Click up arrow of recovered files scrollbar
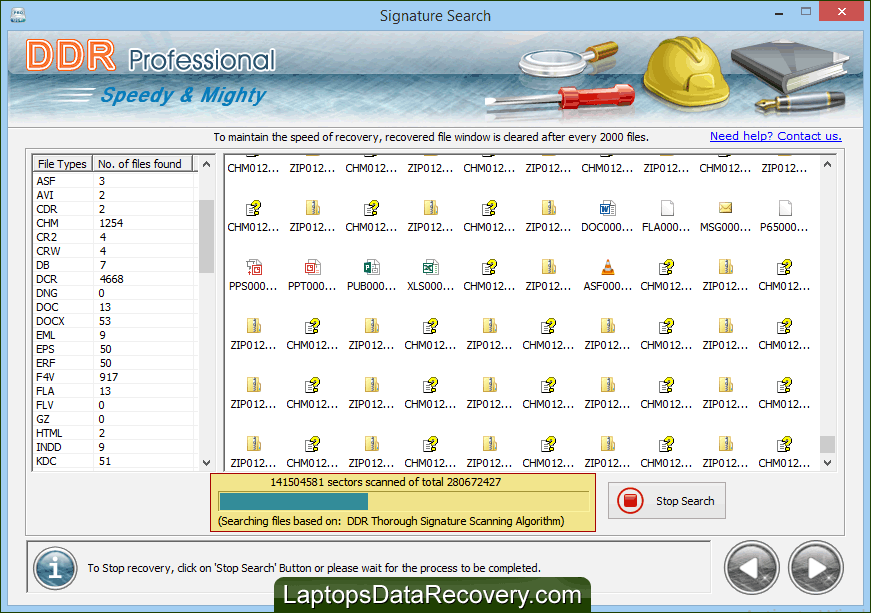The image size is (871, 613). [x=827, y=164]
